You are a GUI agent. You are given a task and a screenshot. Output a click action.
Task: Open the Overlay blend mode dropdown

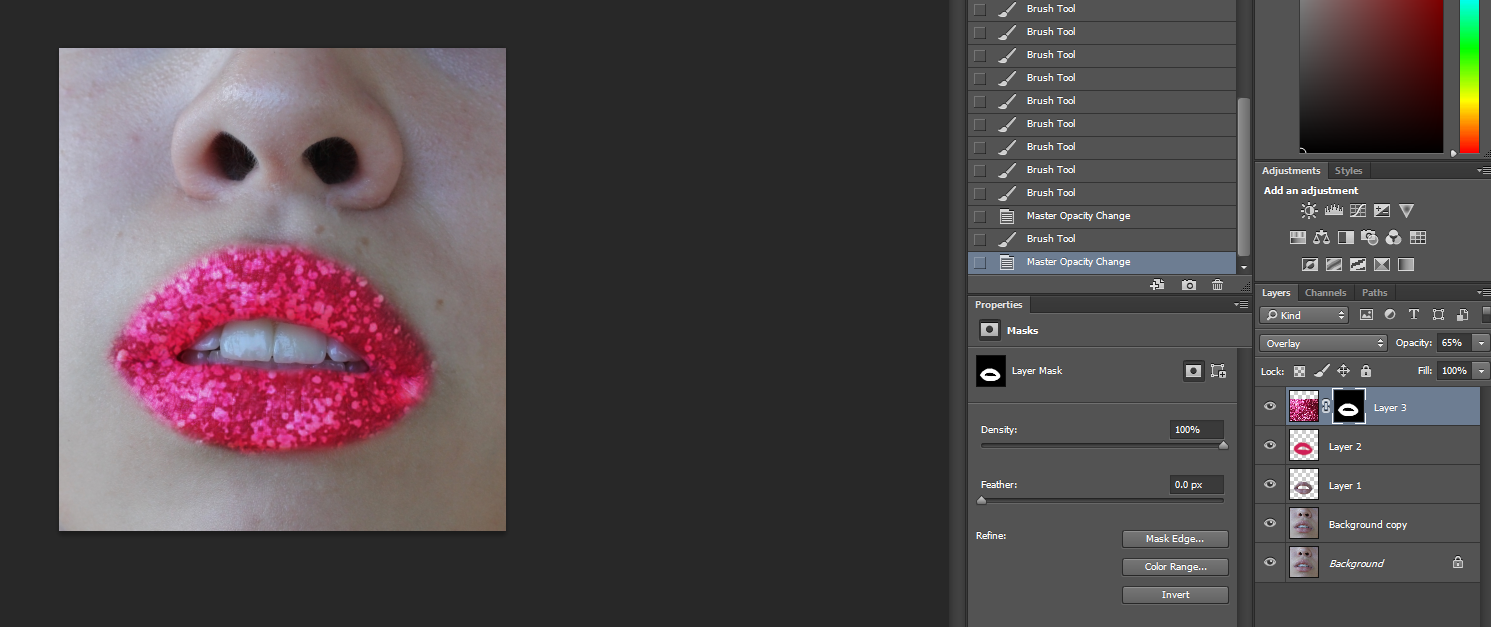1322,342
